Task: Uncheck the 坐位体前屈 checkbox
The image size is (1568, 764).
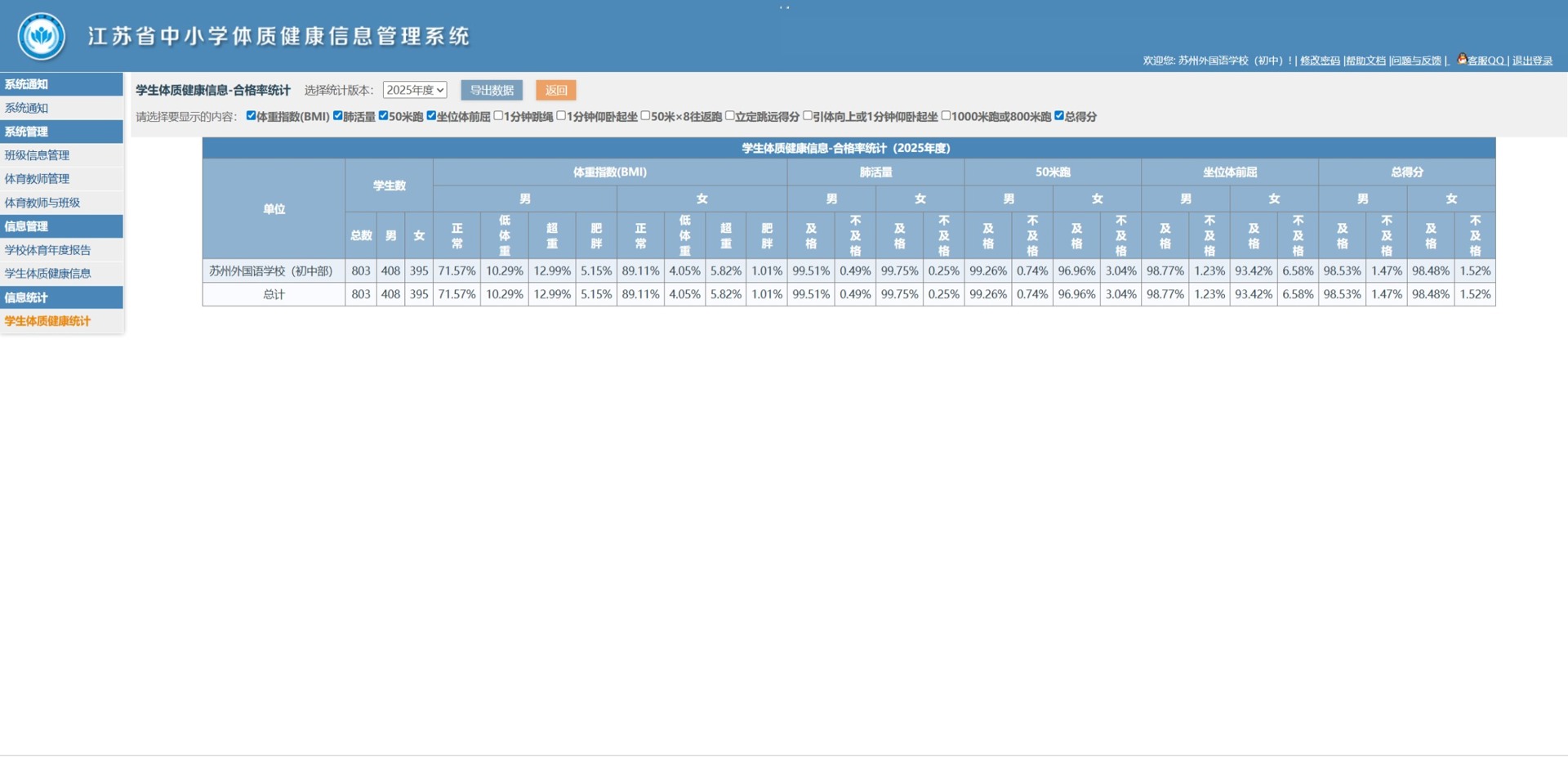Action: tap(431, 116)
